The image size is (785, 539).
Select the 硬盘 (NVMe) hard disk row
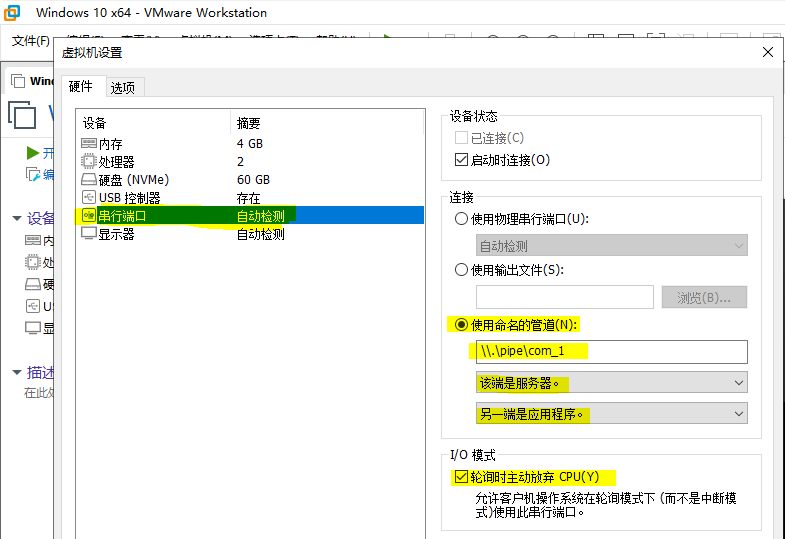(250, 180)
